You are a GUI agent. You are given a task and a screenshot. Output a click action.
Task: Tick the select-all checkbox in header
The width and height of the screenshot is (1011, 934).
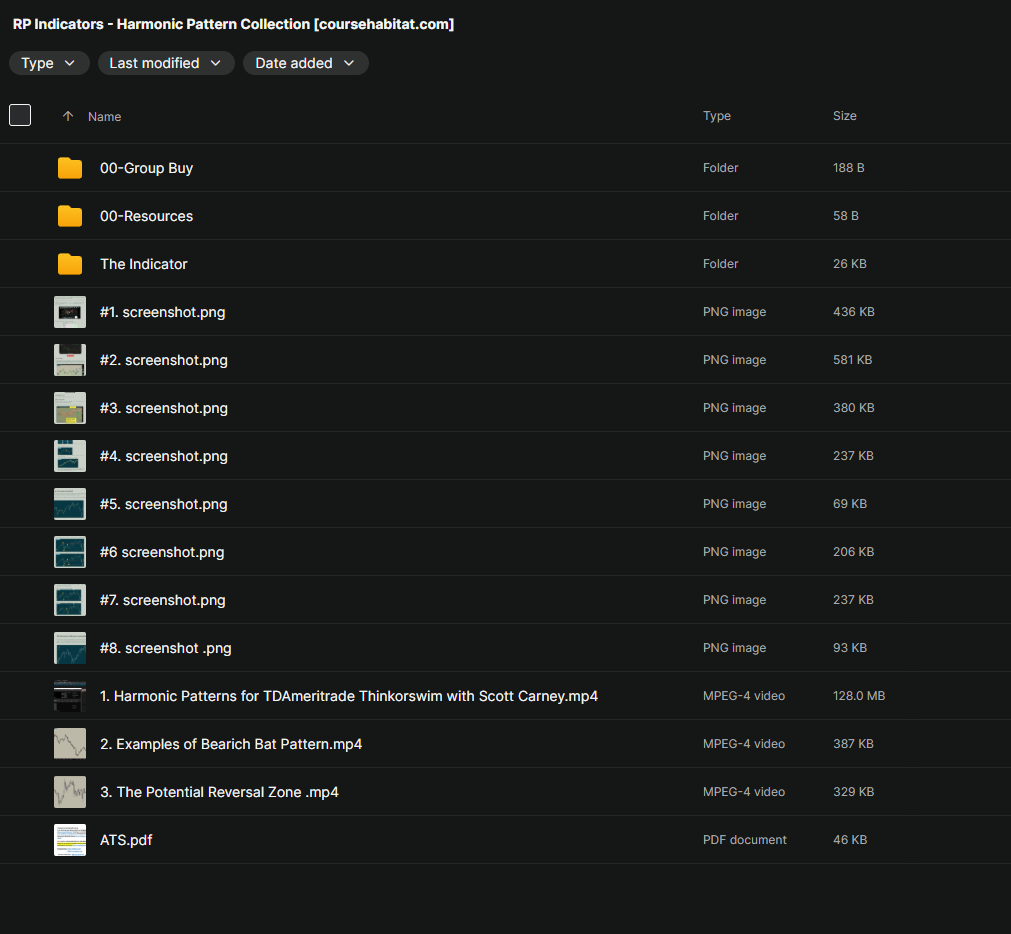coord(20,115)
